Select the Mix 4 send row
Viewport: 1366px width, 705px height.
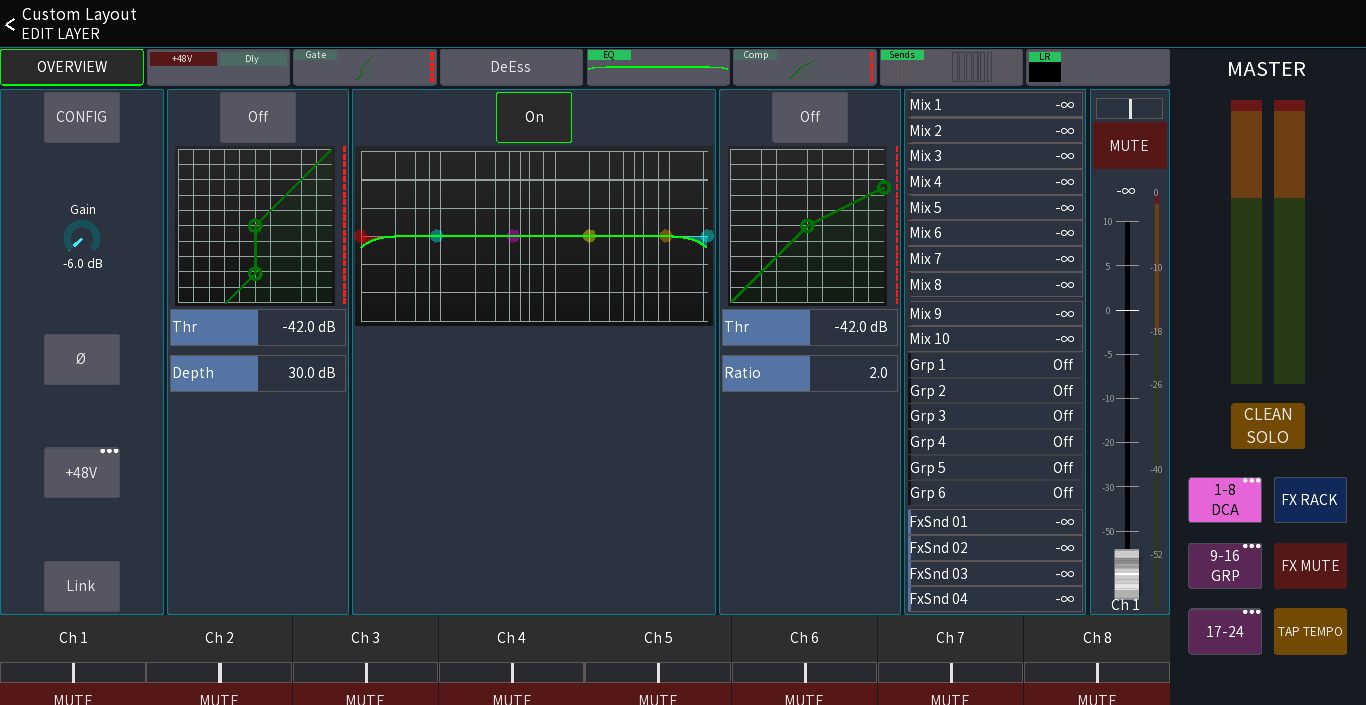(x=994, y=182)
